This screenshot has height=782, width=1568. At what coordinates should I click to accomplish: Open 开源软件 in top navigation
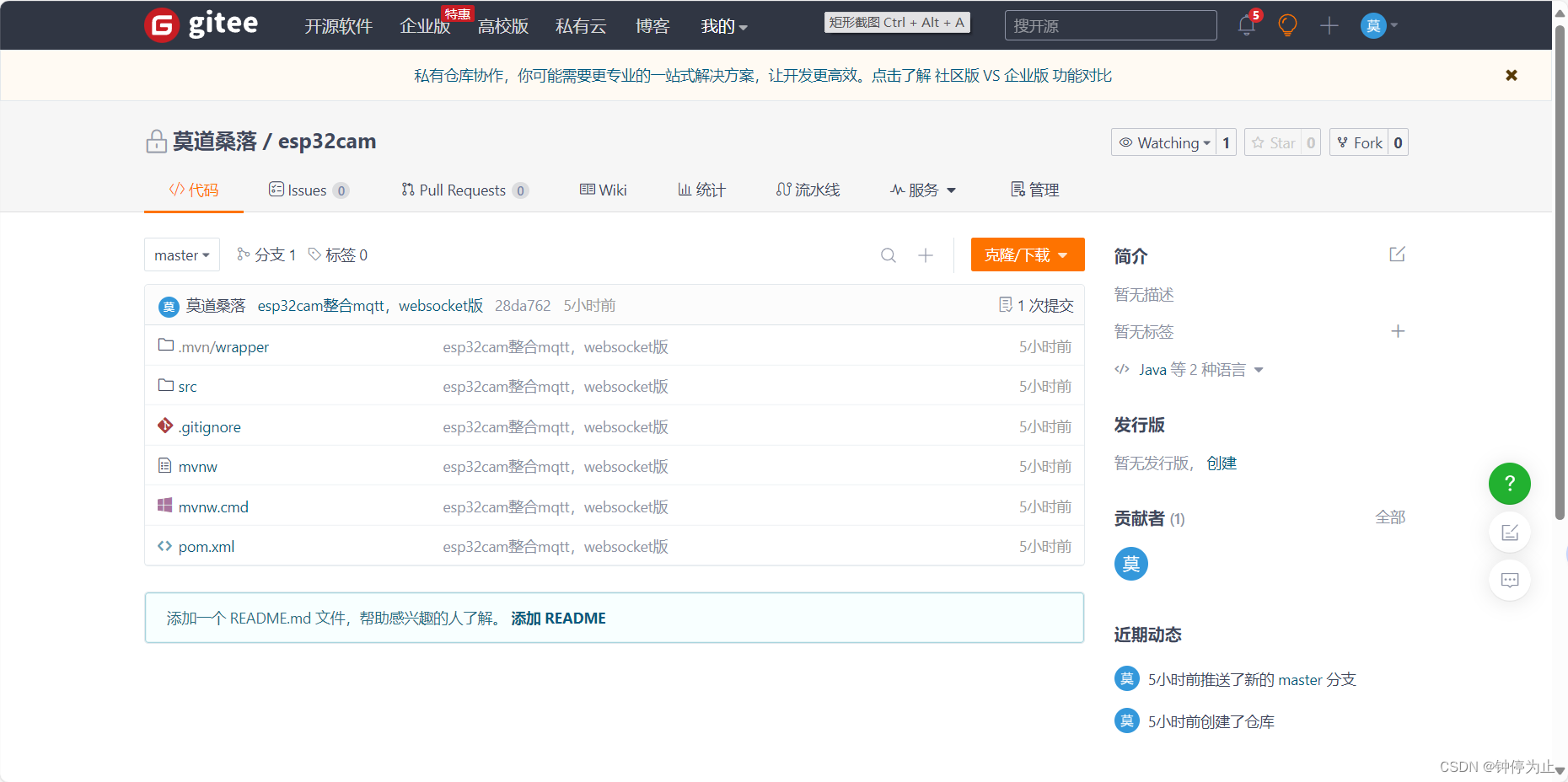point(338,26)
